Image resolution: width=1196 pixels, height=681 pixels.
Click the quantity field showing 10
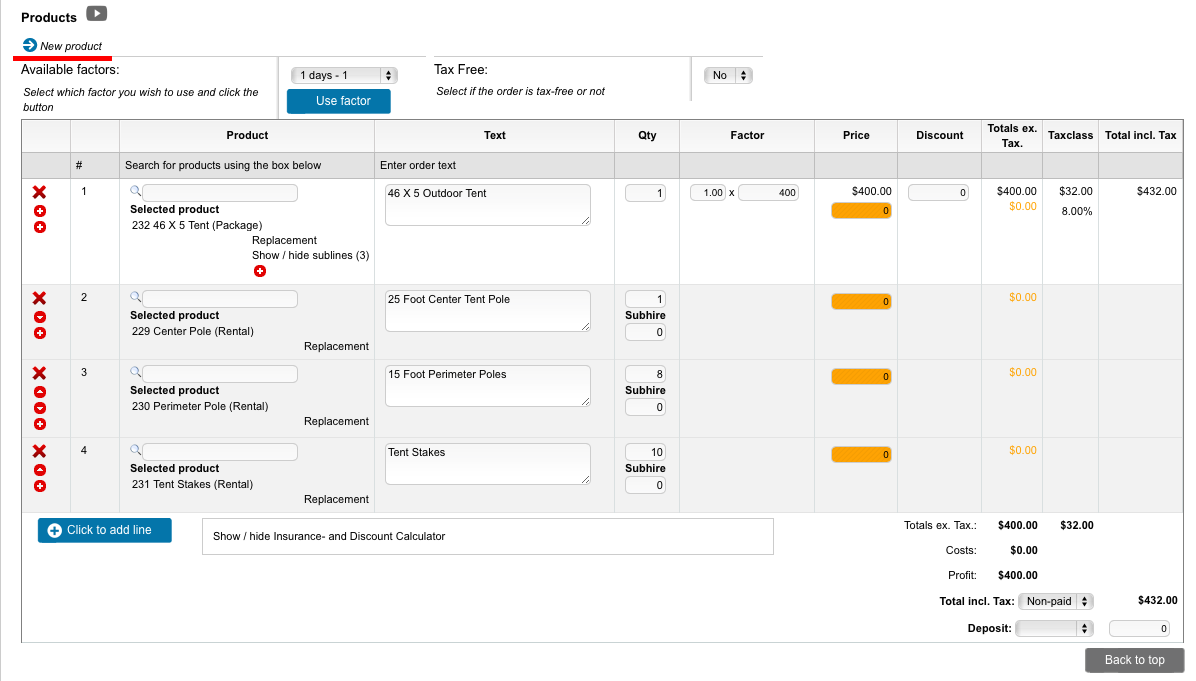645,453
